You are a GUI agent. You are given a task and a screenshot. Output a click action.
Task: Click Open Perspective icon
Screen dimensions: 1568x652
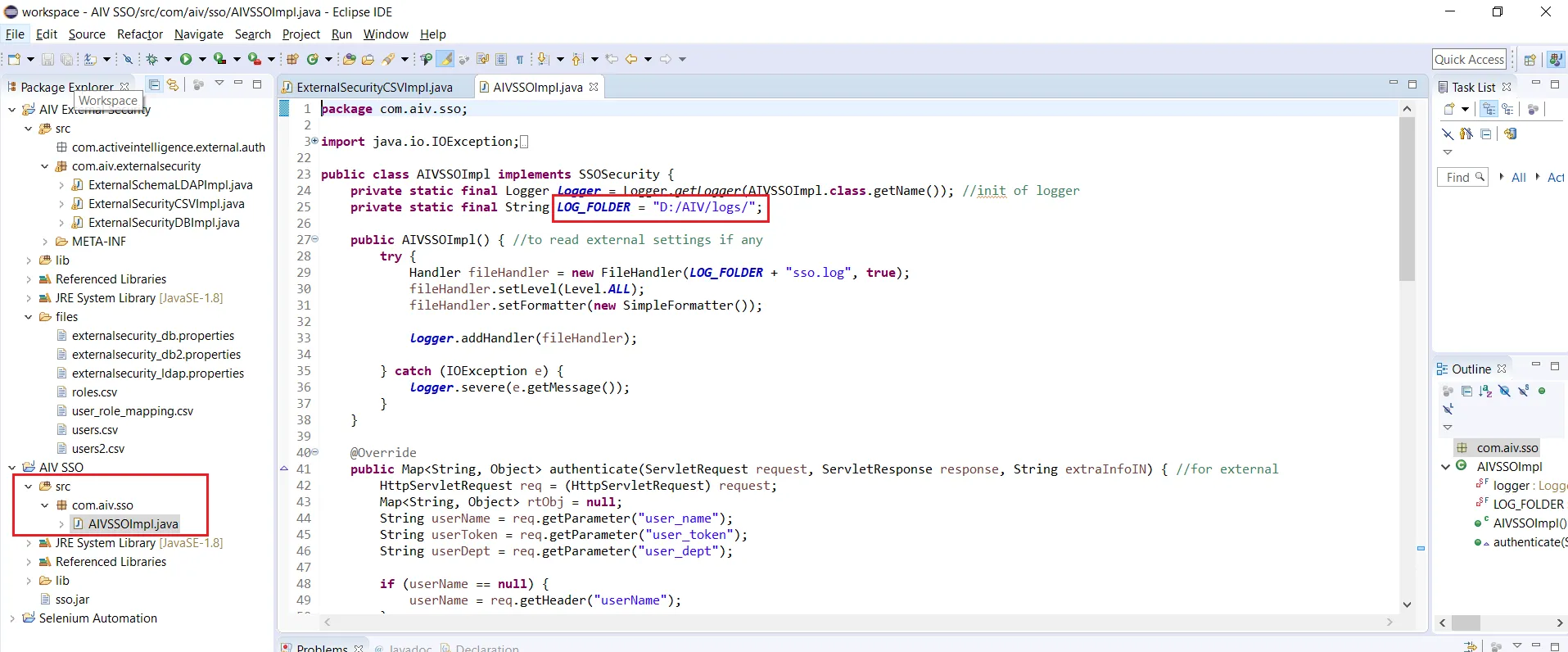[1530, 59]
